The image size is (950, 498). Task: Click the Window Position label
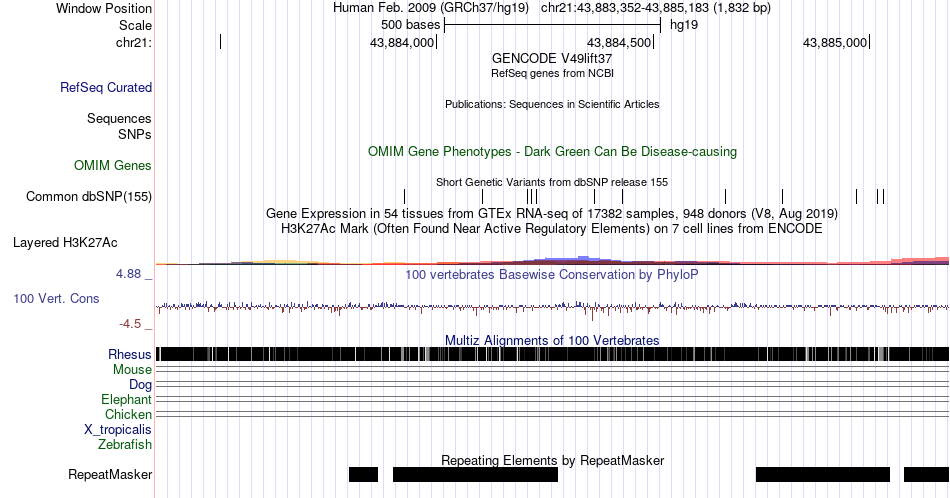[x=104, y=8]
